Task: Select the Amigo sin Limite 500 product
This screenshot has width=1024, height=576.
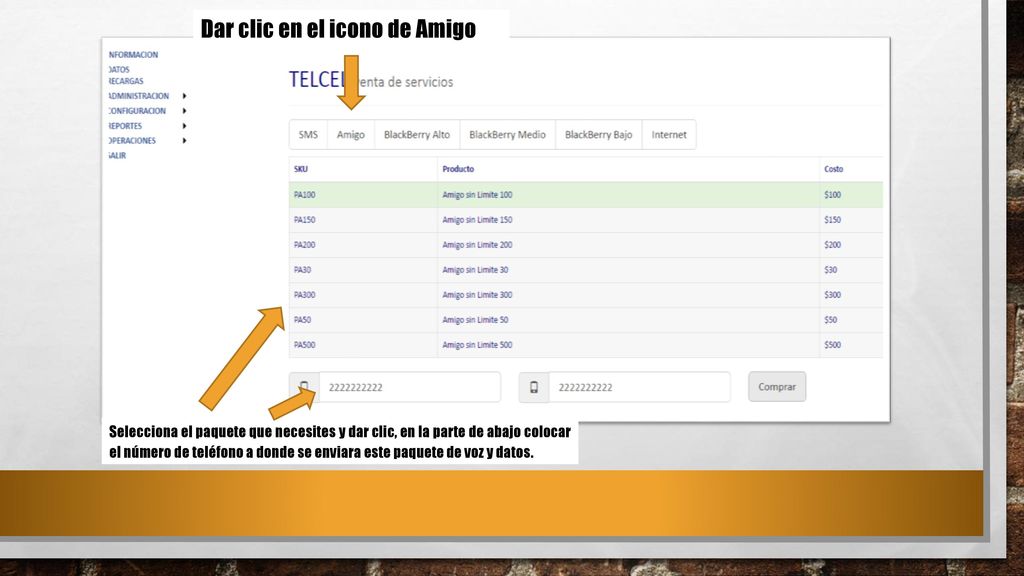Action: 628,345
